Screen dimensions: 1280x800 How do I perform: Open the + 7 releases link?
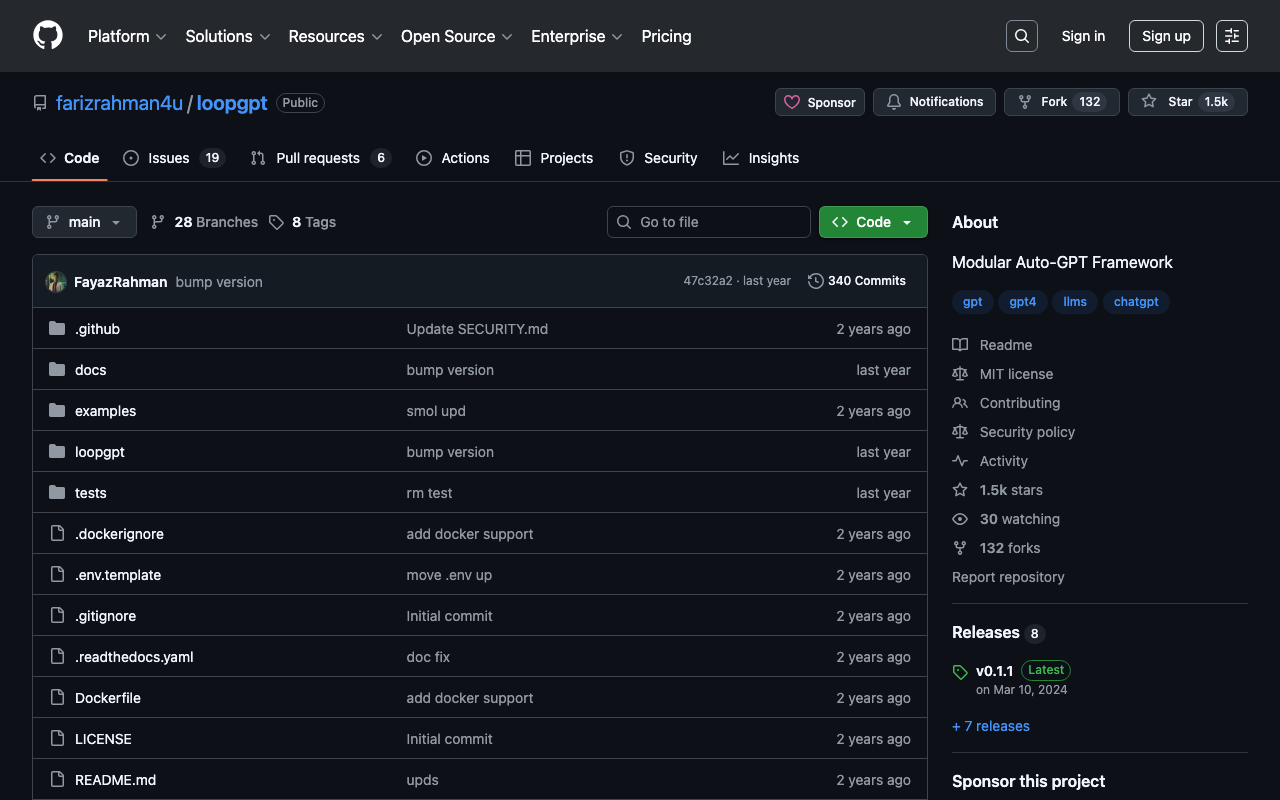(990, 726)
